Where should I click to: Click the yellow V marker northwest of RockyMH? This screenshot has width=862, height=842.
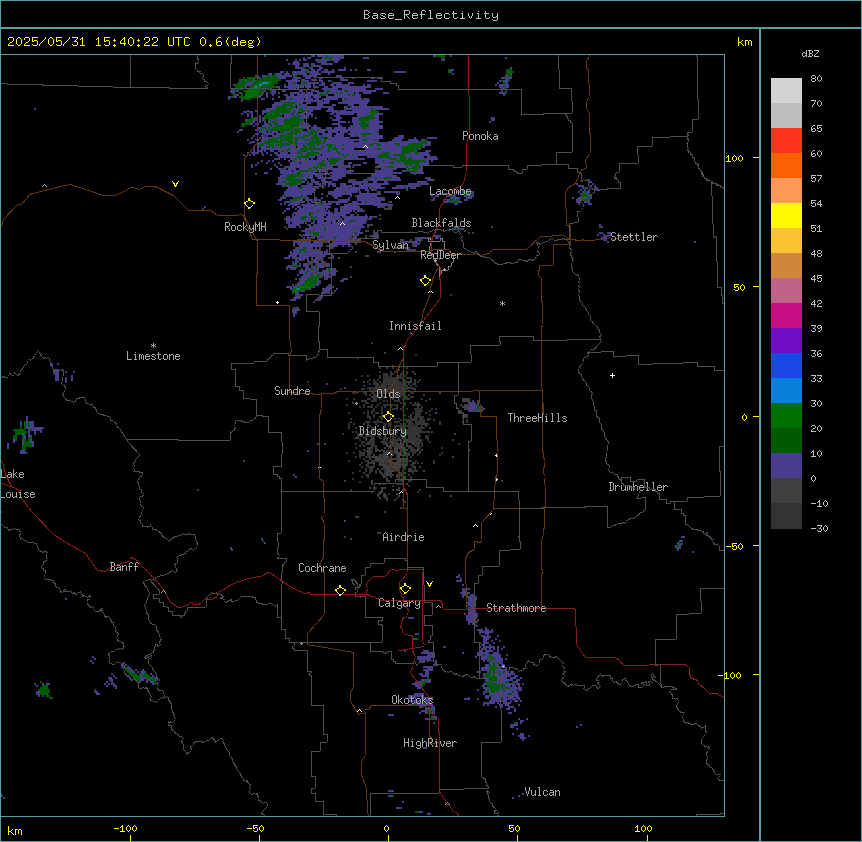[x=175, y=184]
